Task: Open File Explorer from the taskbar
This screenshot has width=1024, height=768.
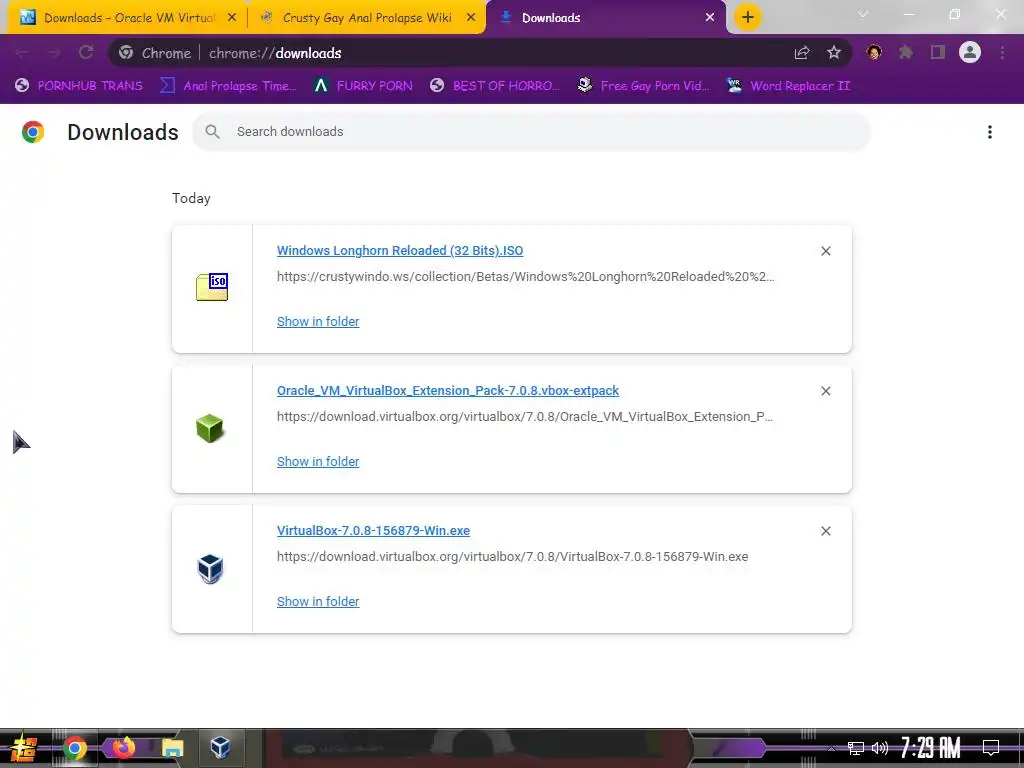Action: click(x=172, y=748)
